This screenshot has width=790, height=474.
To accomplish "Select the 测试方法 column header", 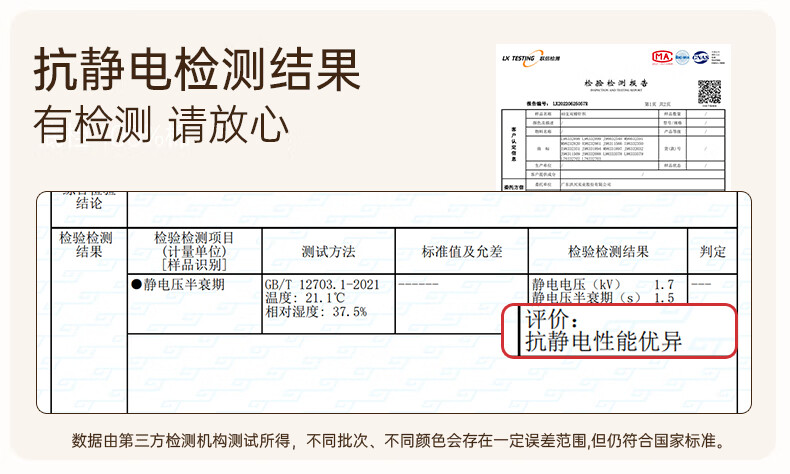I will (x=328, y=251).
